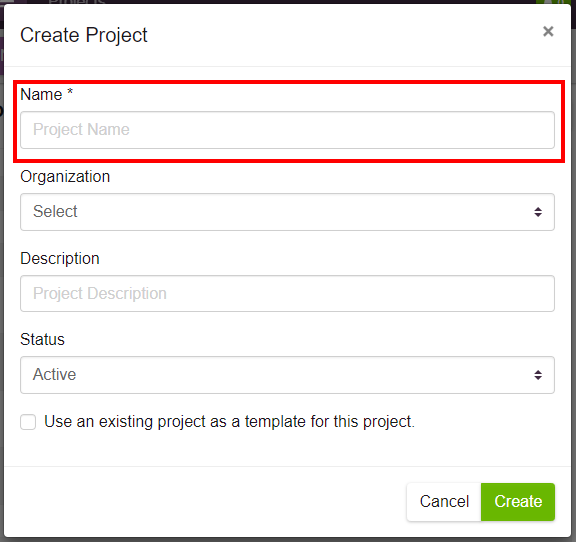Click the green button behind dialog top-right
The width and height of the screenshot is (576, 542).
[554, 2]
